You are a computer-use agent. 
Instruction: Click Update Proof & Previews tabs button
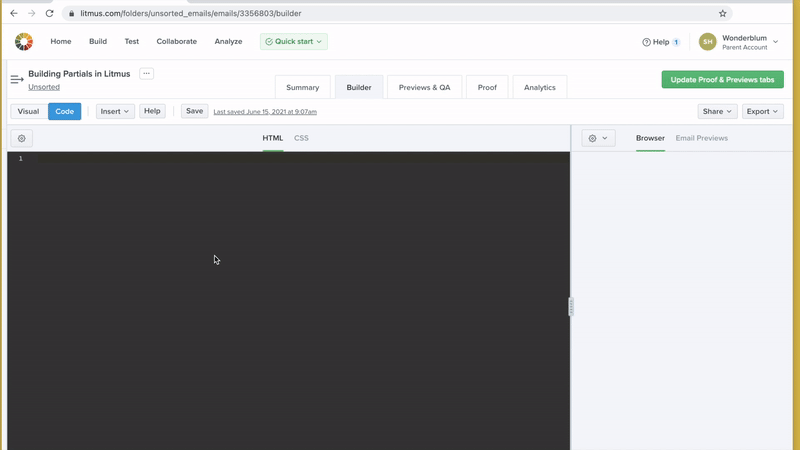click(x=722, y=80)
